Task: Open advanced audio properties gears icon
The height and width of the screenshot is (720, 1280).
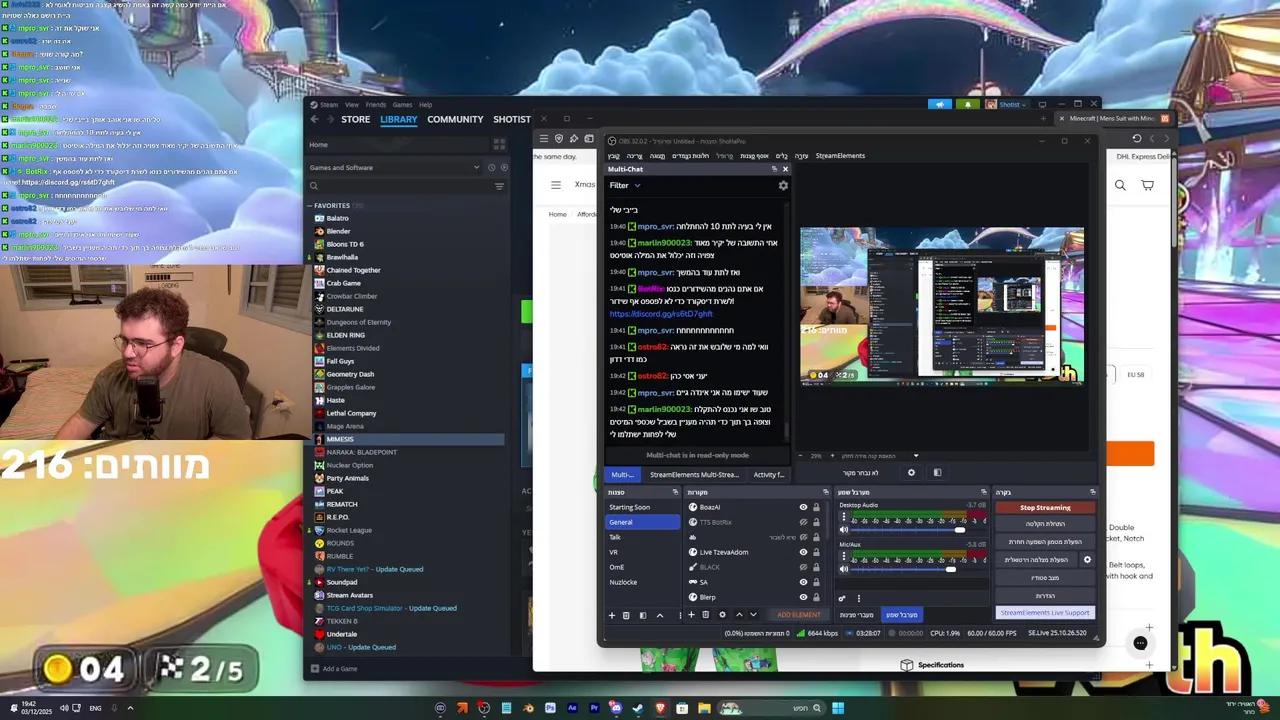Action: point(842,598)
